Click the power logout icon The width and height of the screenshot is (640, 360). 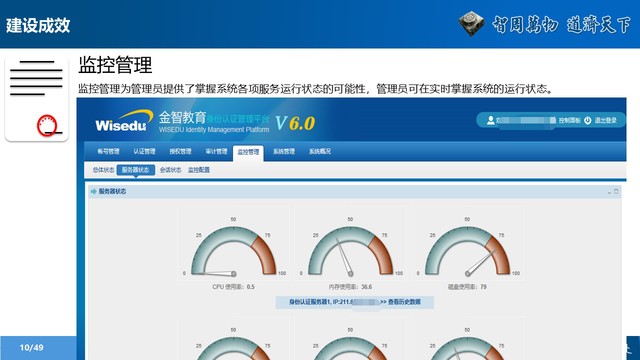click(588, 120)
